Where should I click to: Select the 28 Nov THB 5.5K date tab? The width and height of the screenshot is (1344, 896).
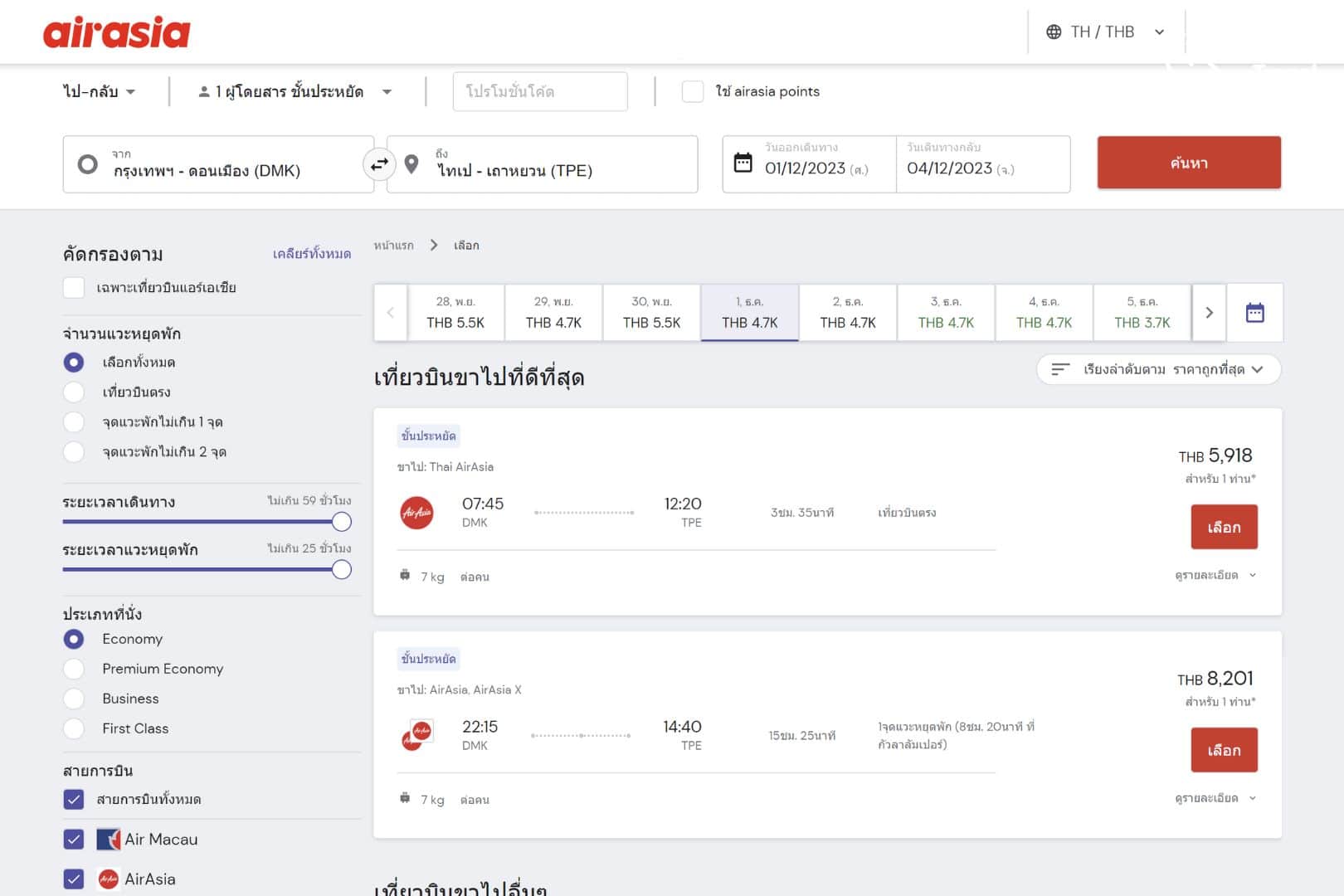tap(455, 313)
